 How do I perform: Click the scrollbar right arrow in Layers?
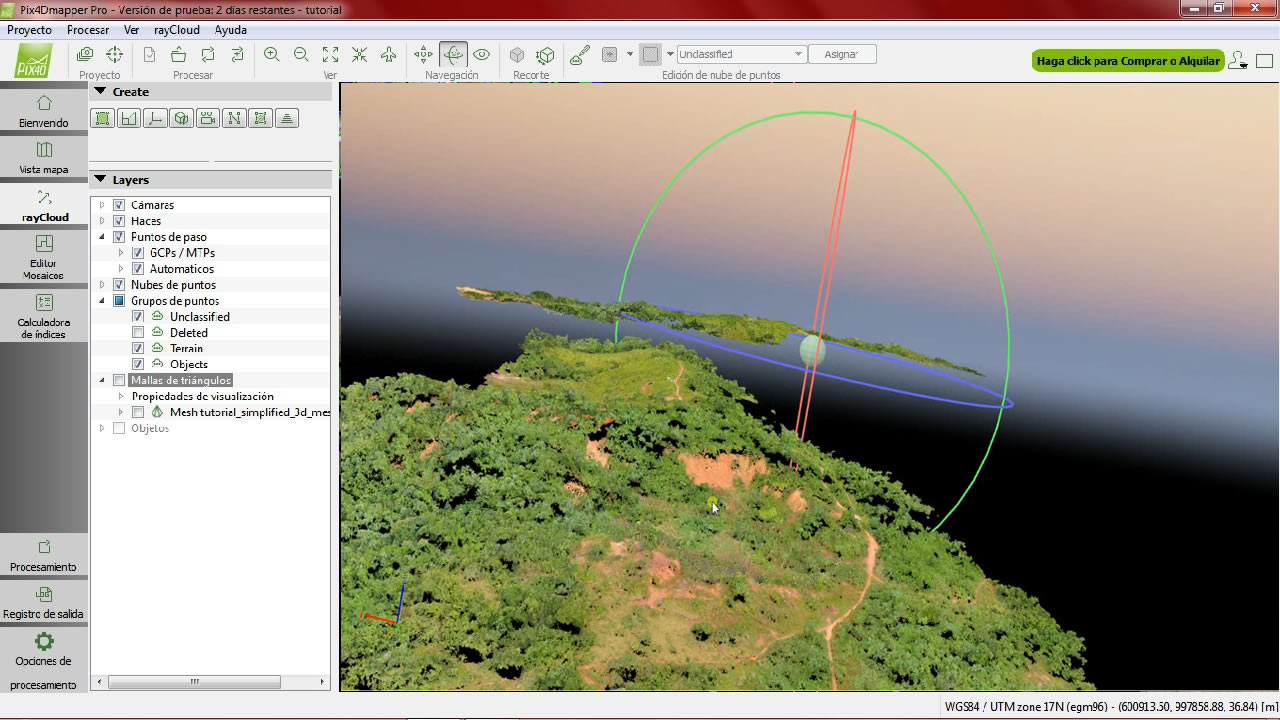tap(322, 682)
